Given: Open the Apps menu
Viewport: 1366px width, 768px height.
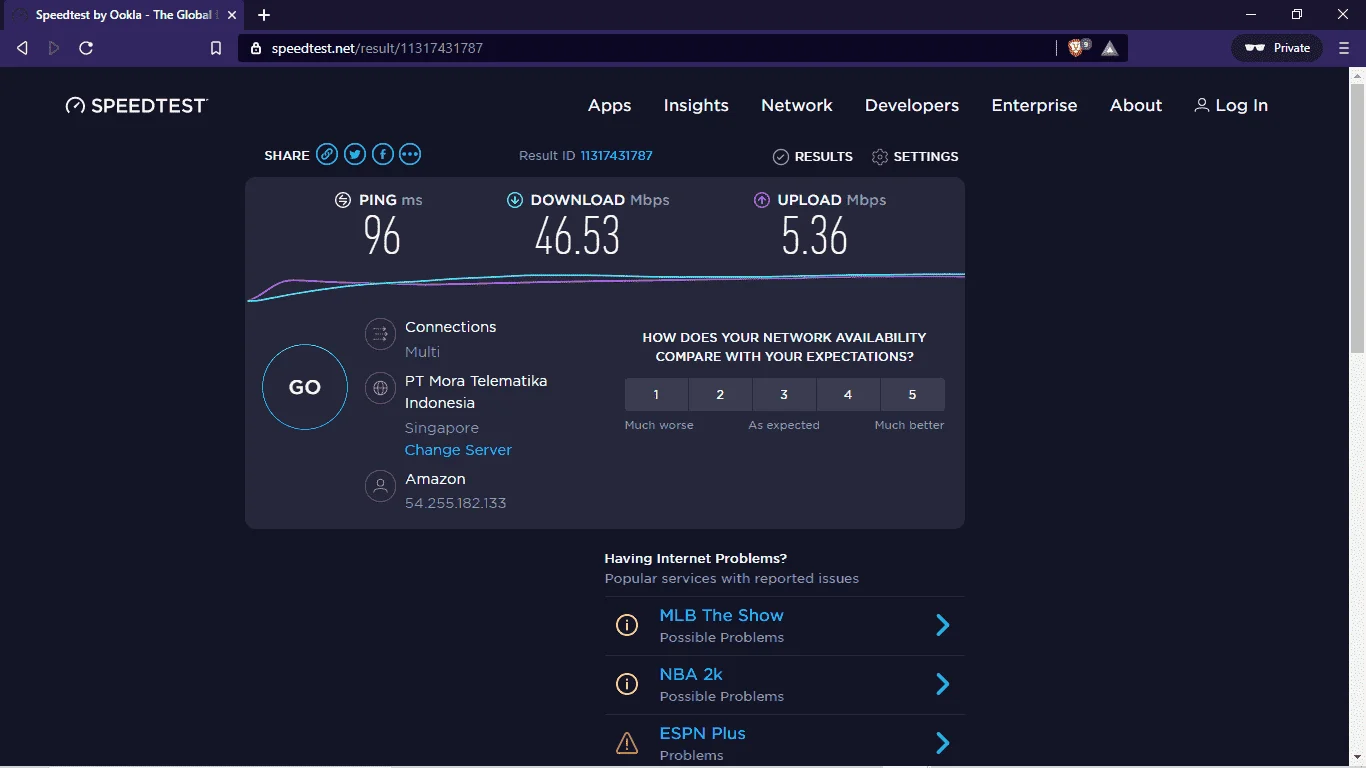Looking at the screenshot, I should click(x=610, y=105).
